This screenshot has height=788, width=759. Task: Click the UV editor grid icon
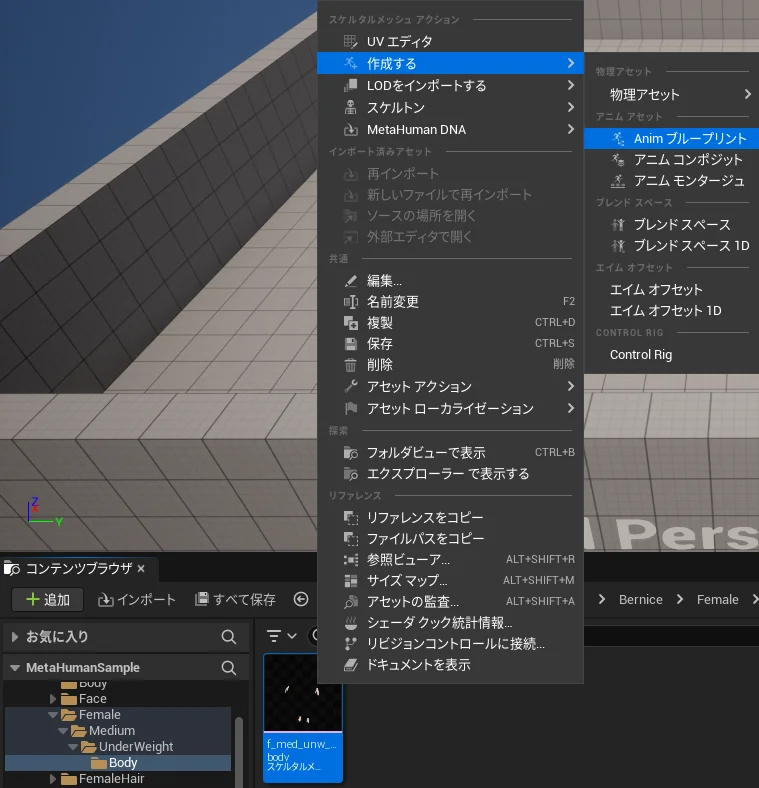coord(350,42)
